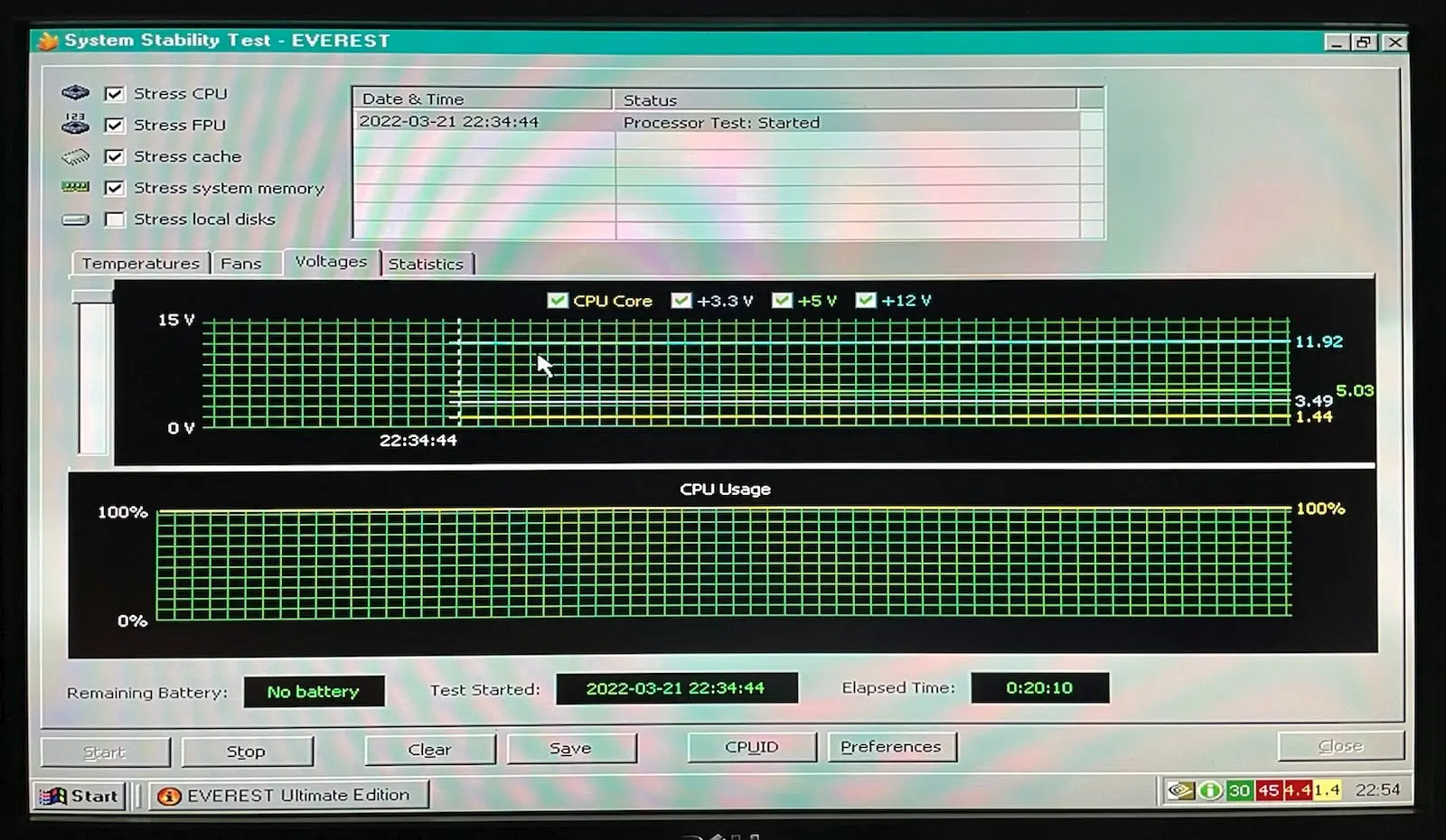Hide the CPU Core voltage graph line

tap(558, 301)
